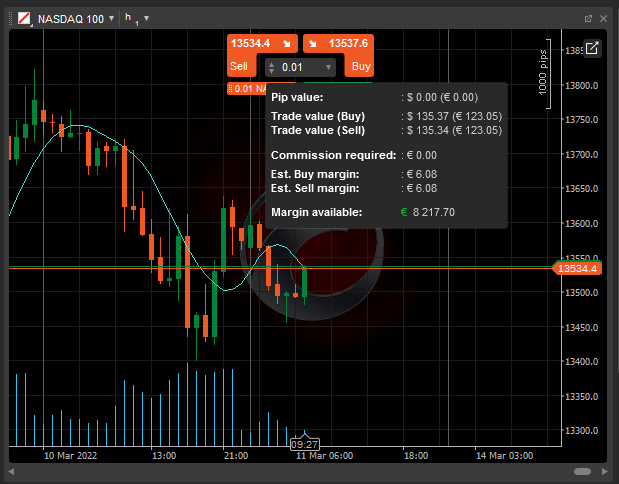Click the 13300.0 price axis label
The width and height of the screenshot is (619, 484).
pos(581,431)
